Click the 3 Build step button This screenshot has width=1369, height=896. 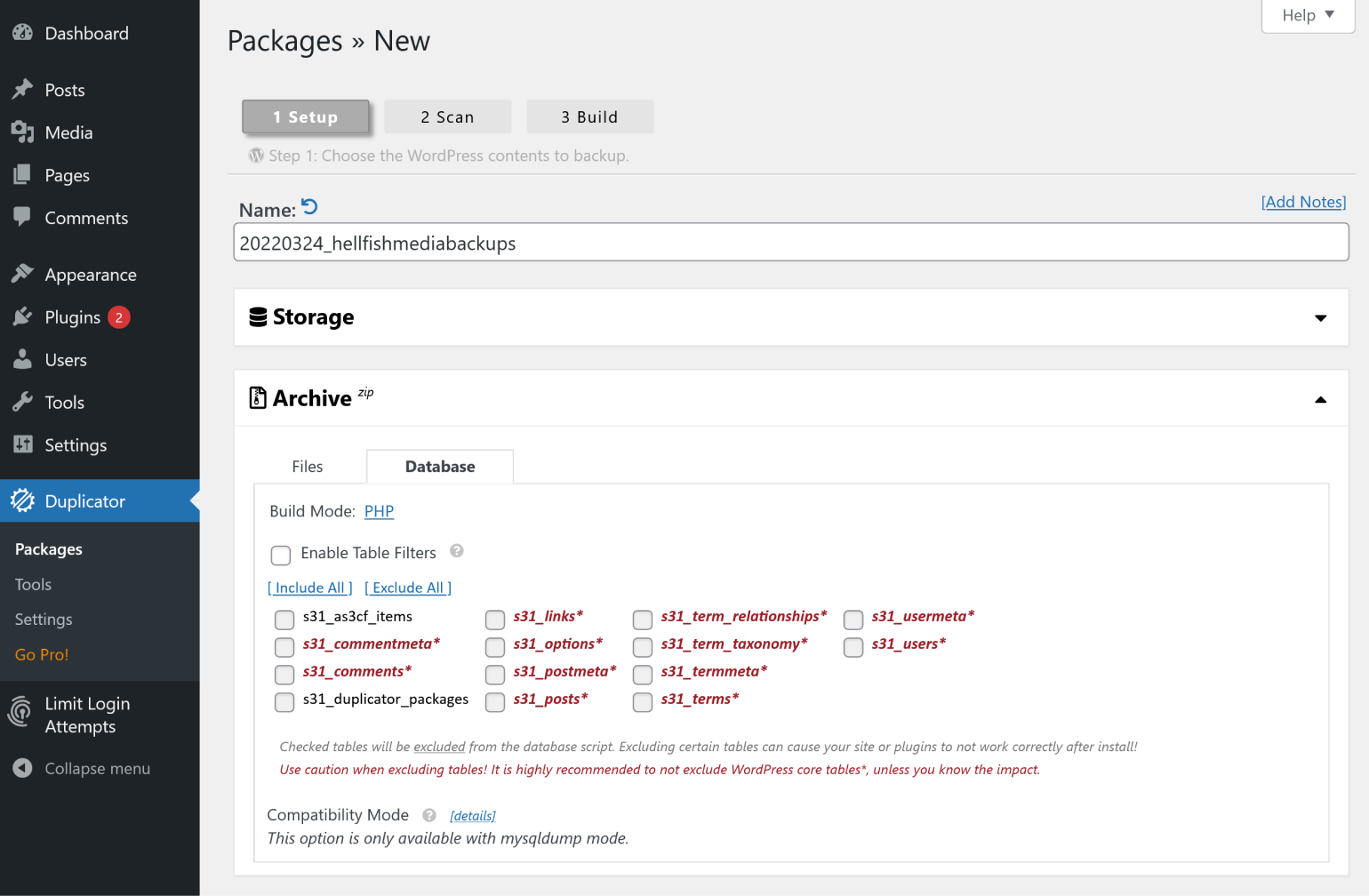coord(589,116)
